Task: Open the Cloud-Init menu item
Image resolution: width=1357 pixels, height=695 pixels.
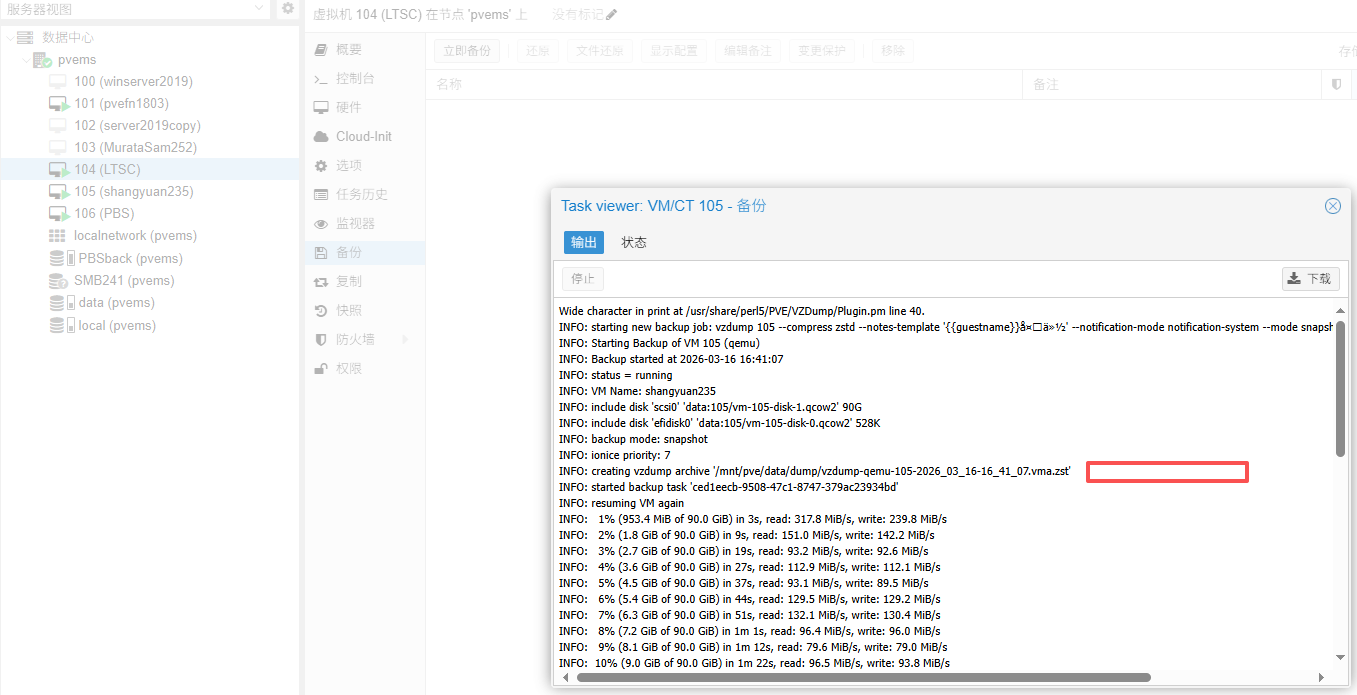Action: pos(363,137)
